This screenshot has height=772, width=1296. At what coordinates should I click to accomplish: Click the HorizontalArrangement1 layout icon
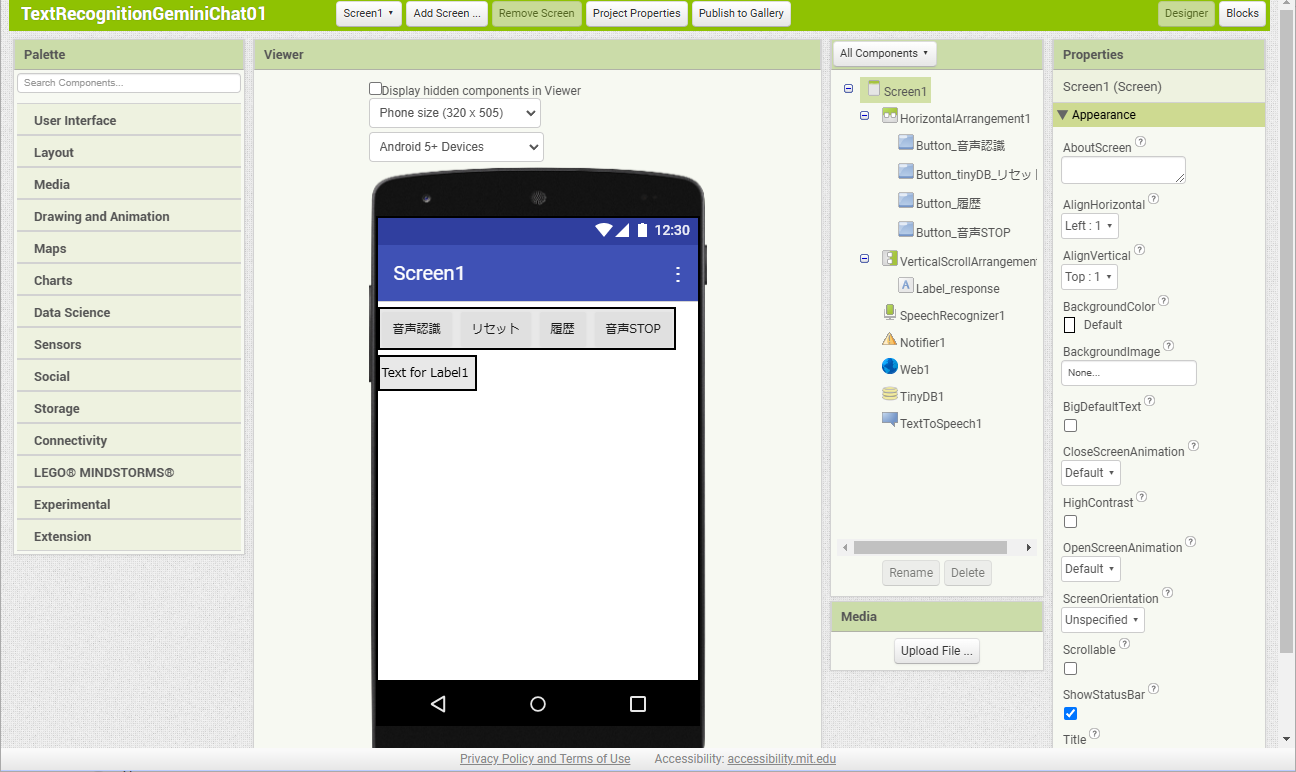890,117
